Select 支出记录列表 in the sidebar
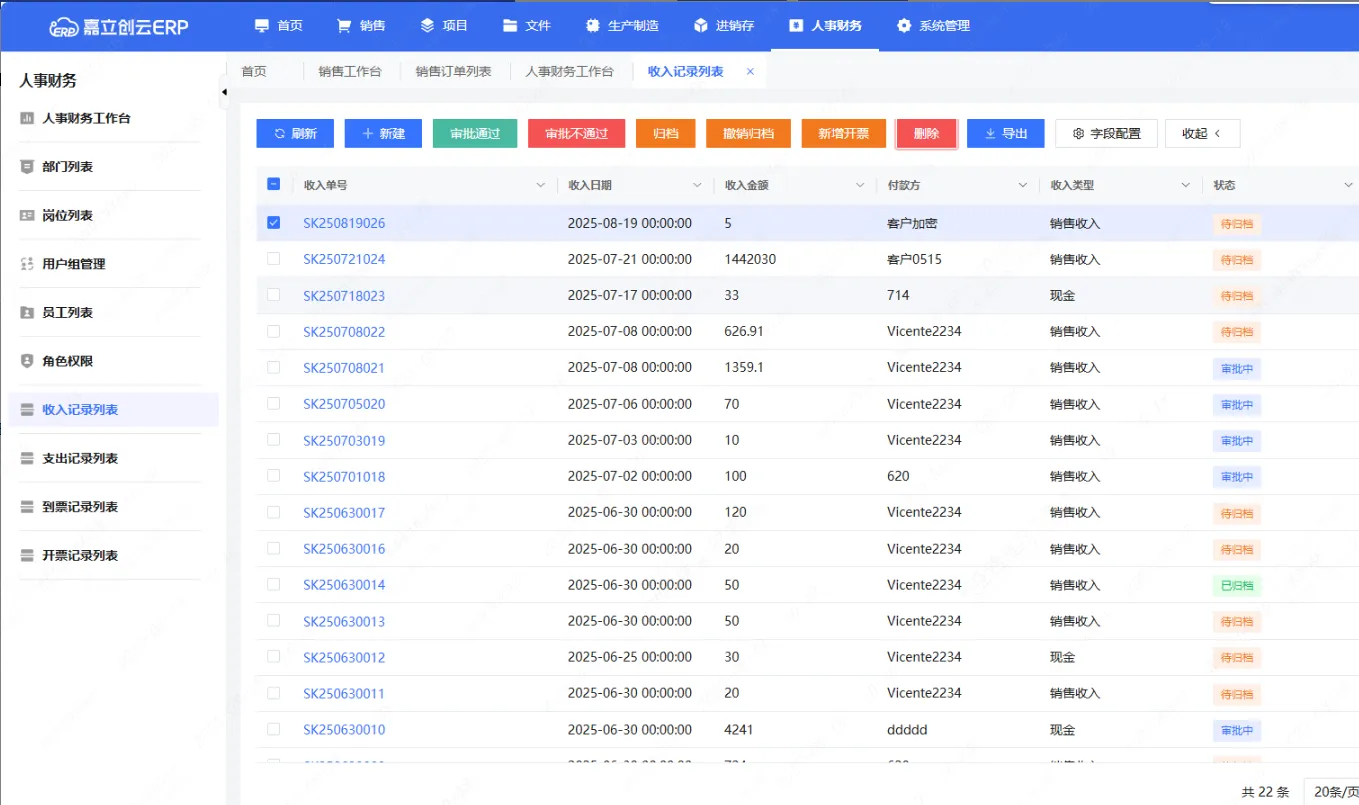This screenshot has height=805, width=1359. (x=80, y=459)
